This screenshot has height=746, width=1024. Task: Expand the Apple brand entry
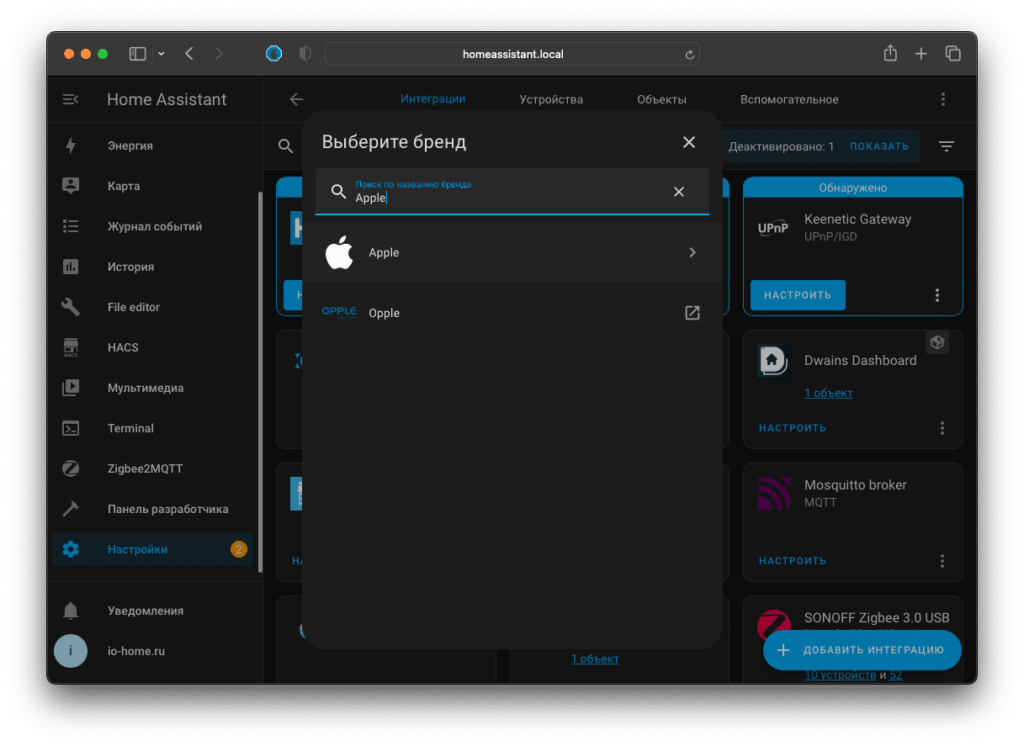(x=512, y=253)
